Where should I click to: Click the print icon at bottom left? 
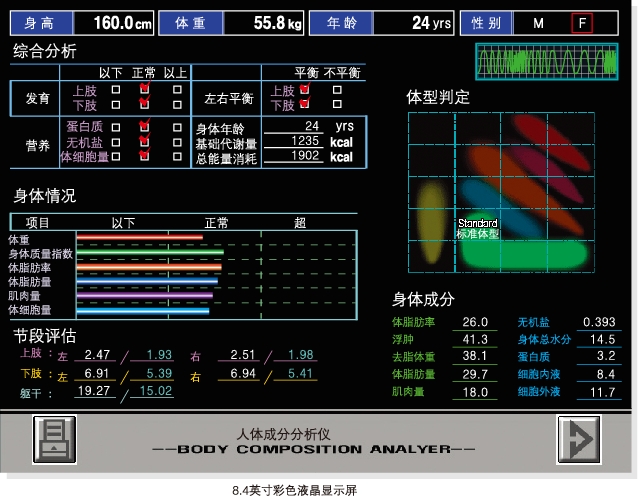coord(54,440)
